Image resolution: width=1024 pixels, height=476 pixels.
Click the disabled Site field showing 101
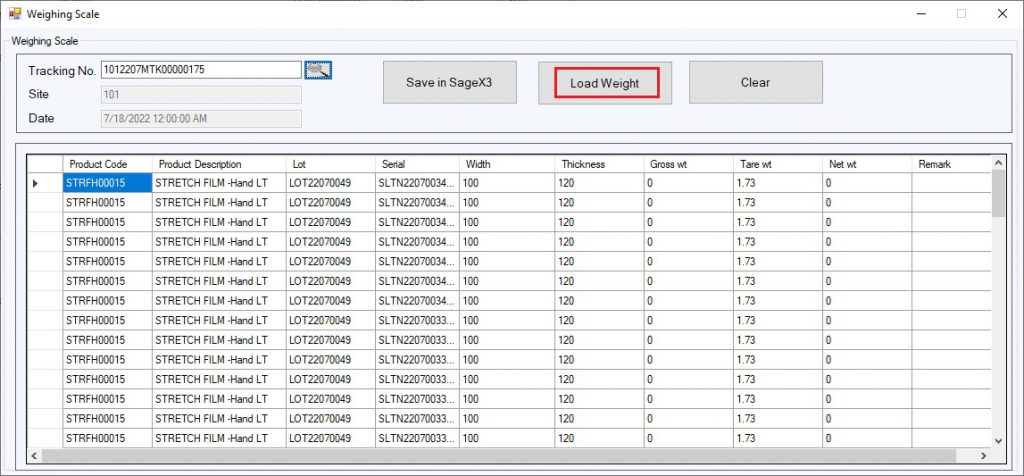pyautogui.click(x=201, y=95)
